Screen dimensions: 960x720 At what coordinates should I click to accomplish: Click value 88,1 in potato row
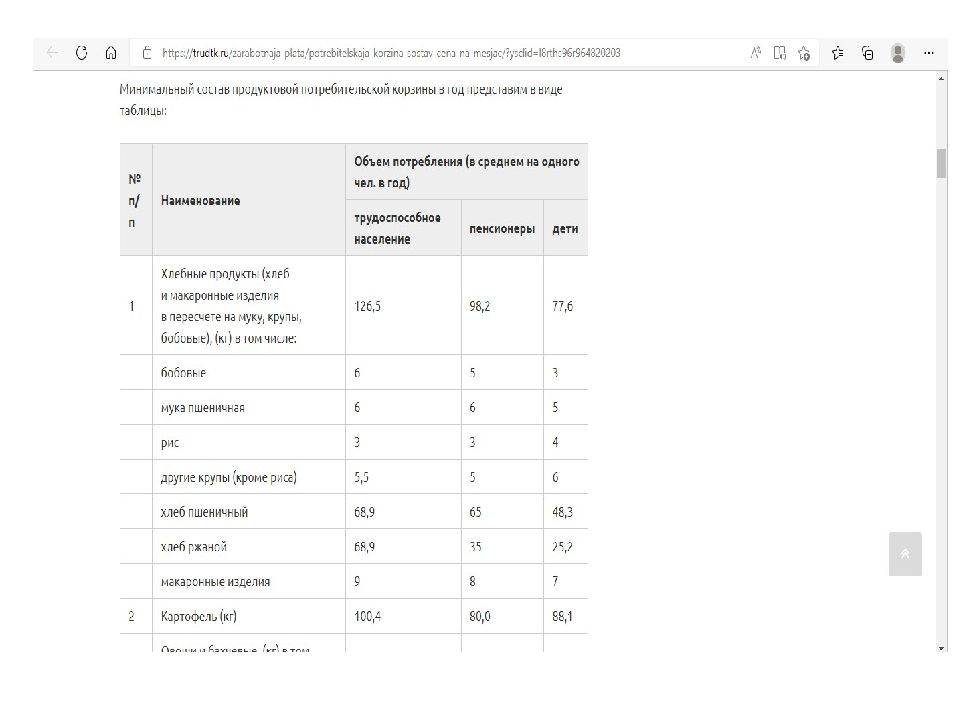tap(563, 617)
